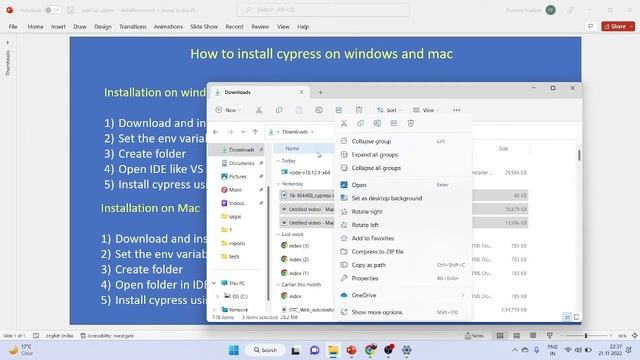
Task: Expand OneDrive submenu in context menu
Action: tap(462, 295)
